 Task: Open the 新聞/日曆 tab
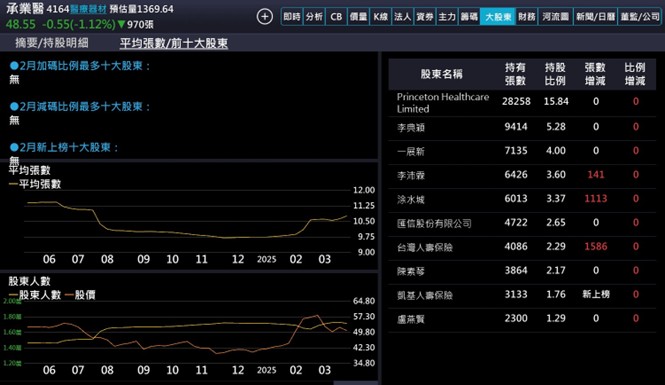click(595, 17)
